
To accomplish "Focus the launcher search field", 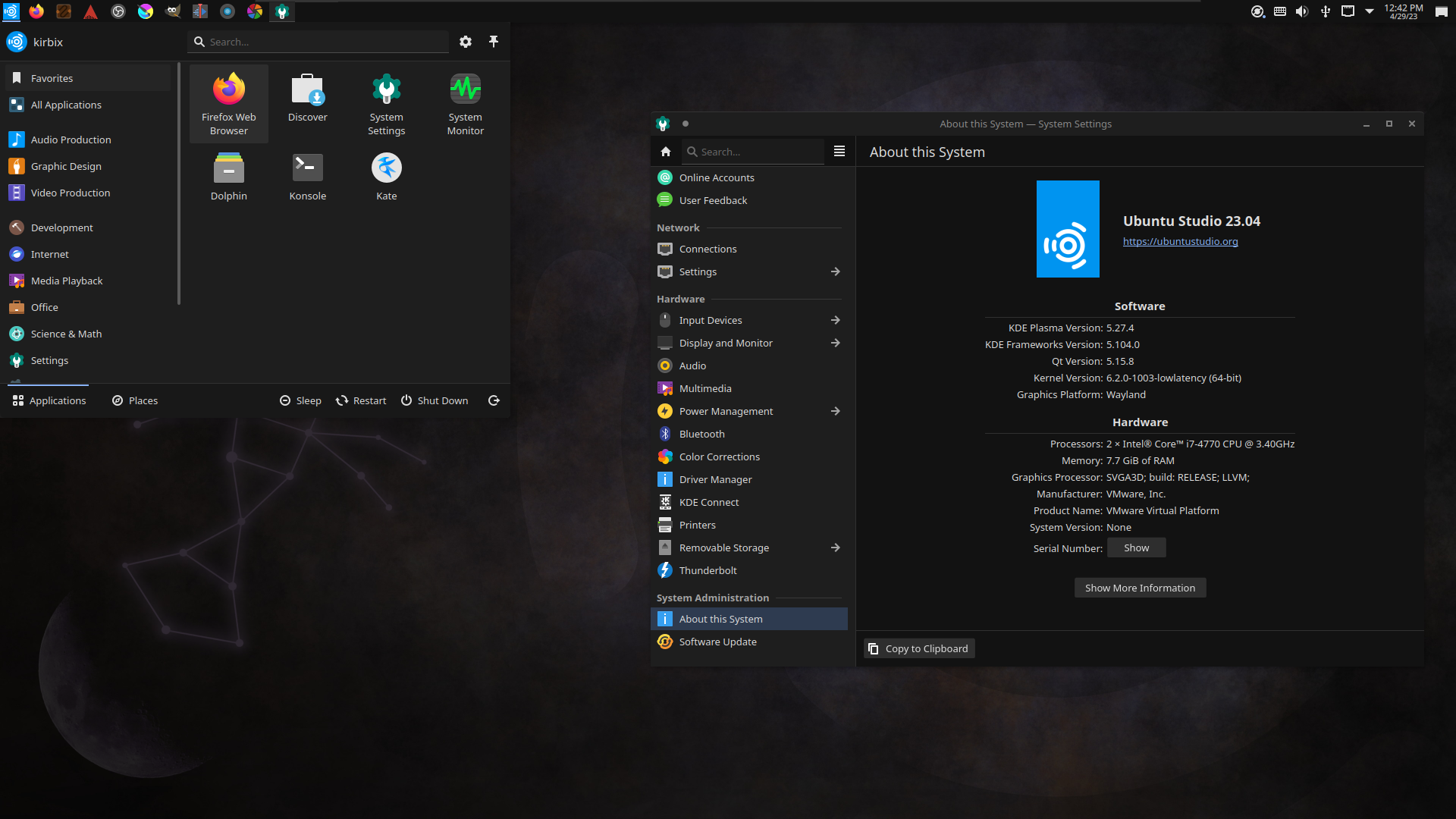I will point(318,42).
